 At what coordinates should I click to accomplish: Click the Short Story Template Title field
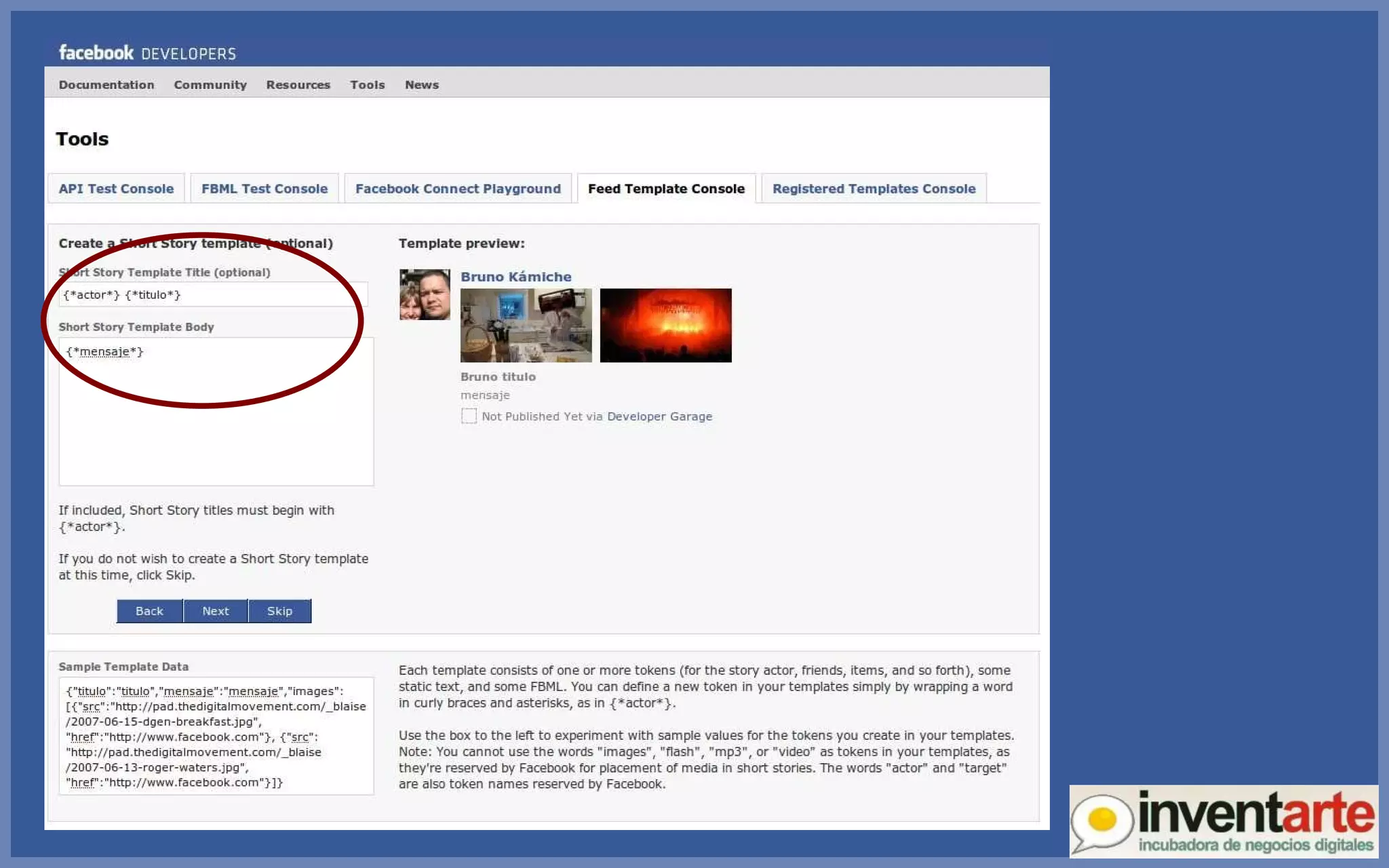214,294
